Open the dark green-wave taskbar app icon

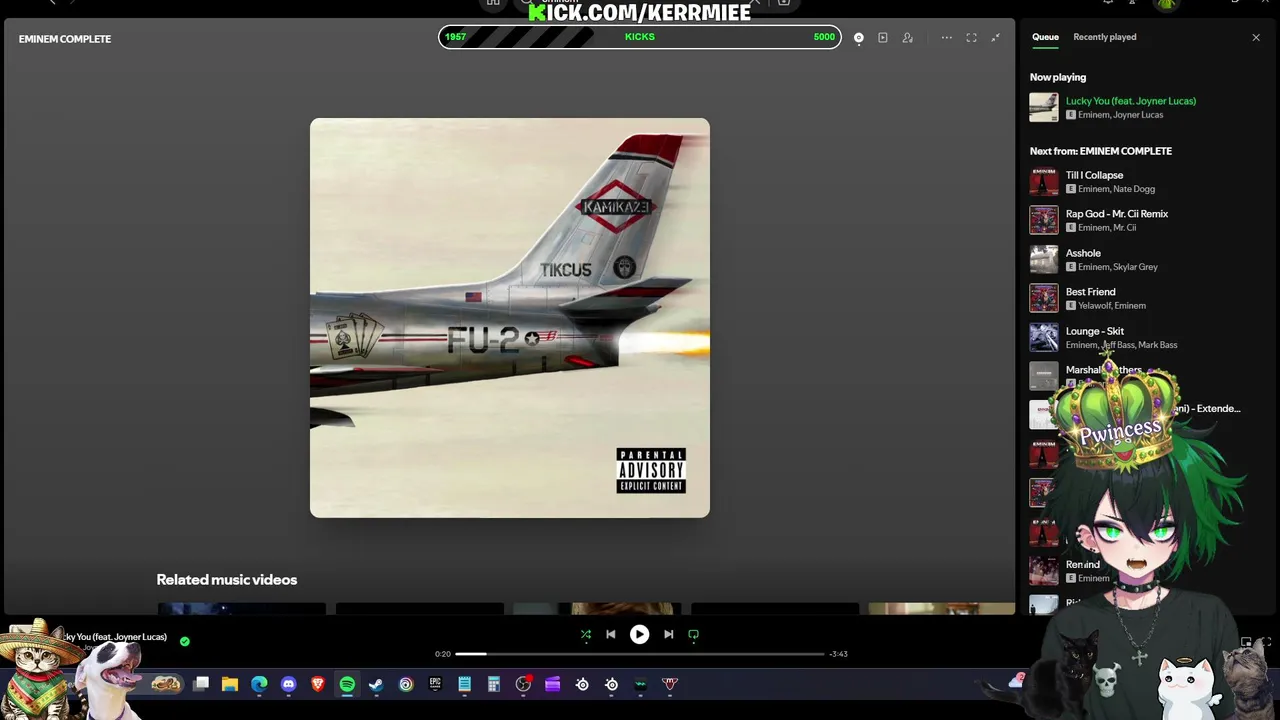[x=640, y=684]
